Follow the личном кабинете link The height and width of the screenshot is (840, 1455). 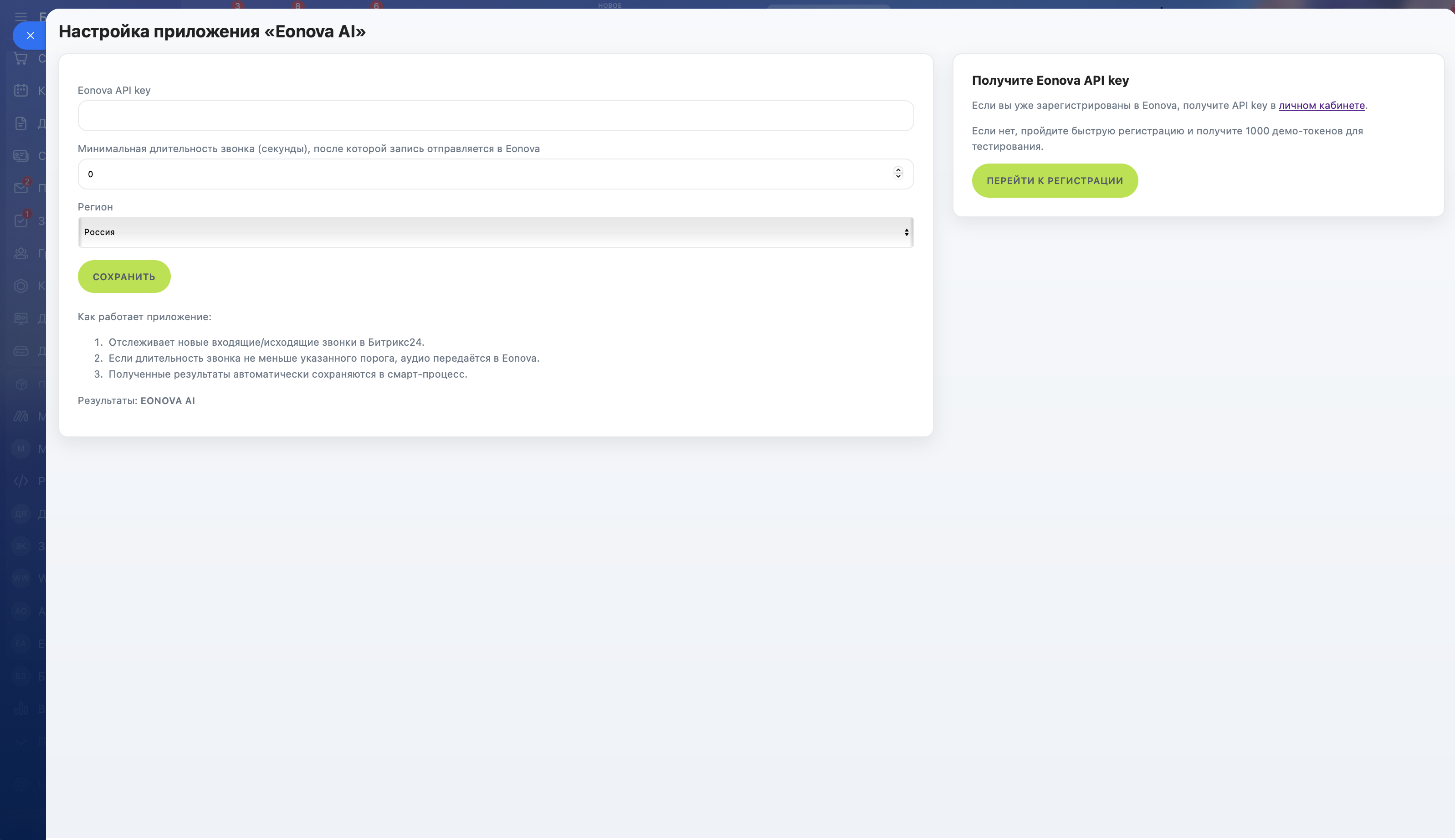[x=1322, y=106]
